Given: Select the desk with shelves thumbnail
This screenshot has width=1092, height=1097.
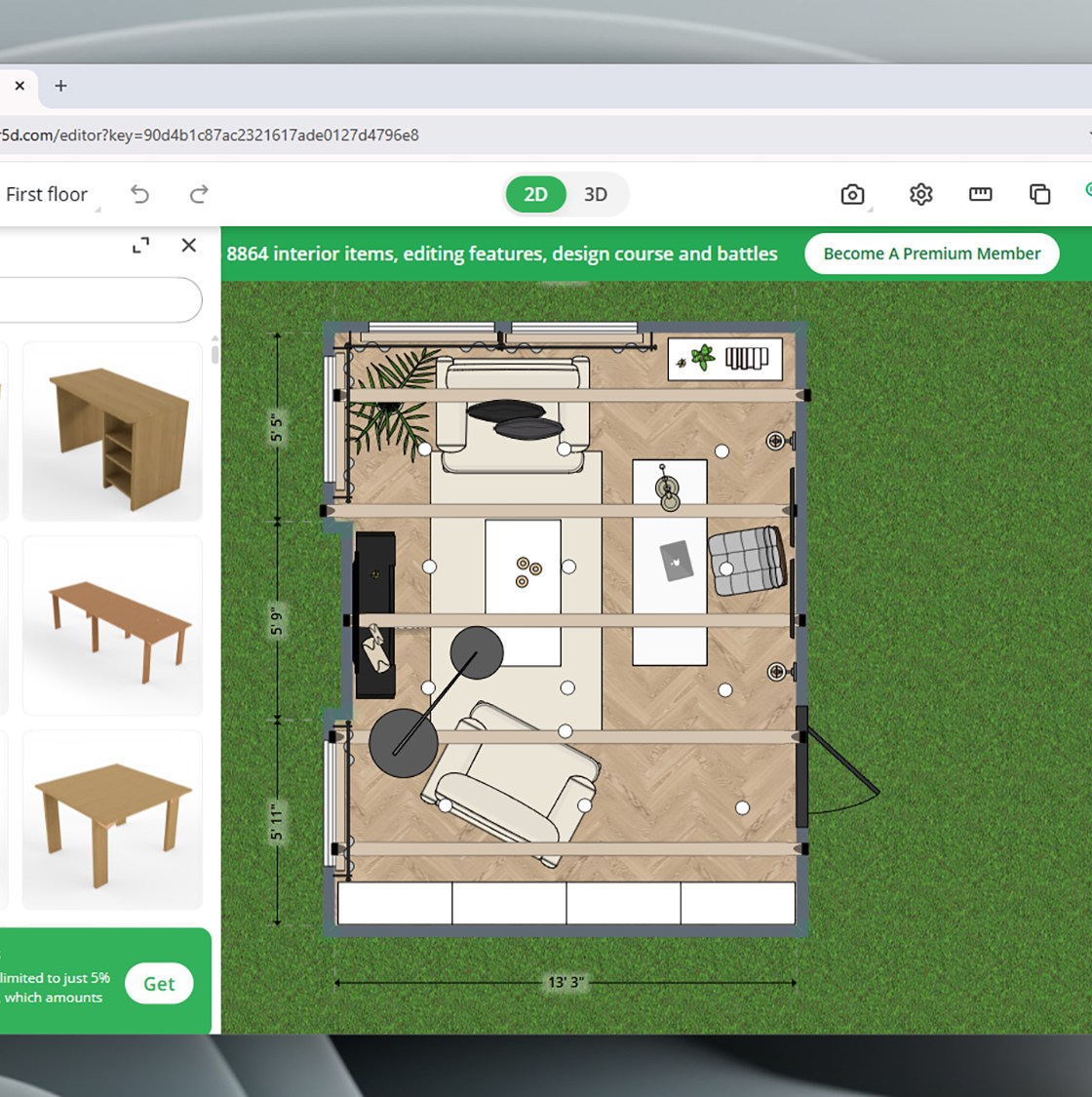Looking at the screenshot, I should click(113, 432).
